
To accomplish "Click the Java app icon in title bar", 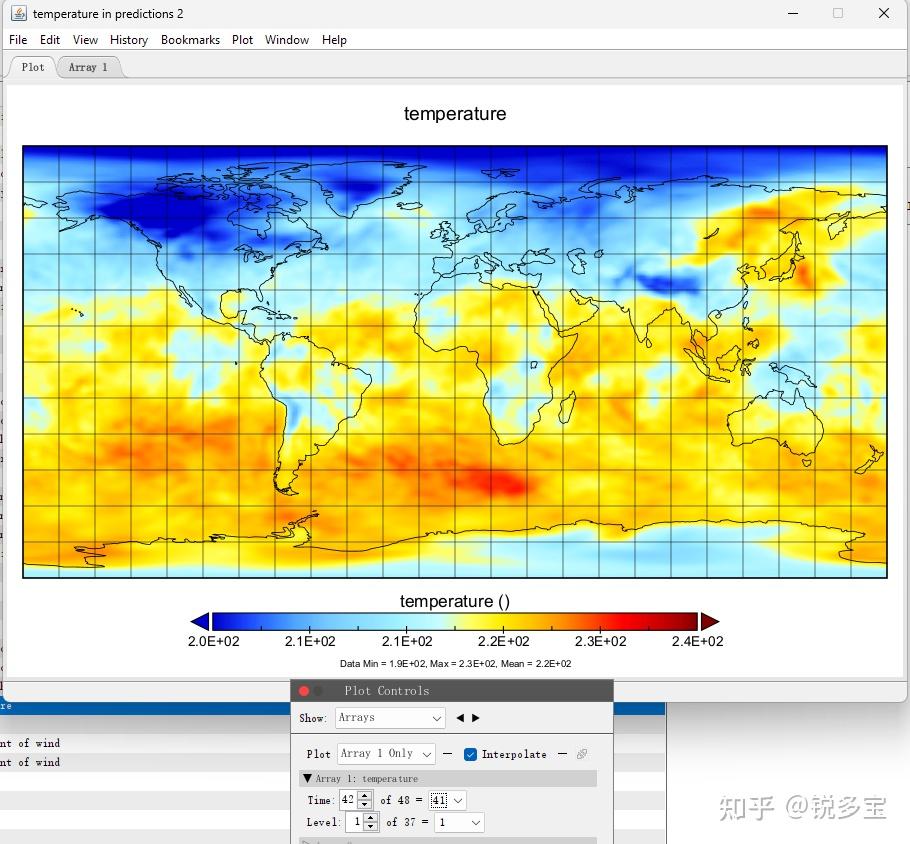I will 18,13.
